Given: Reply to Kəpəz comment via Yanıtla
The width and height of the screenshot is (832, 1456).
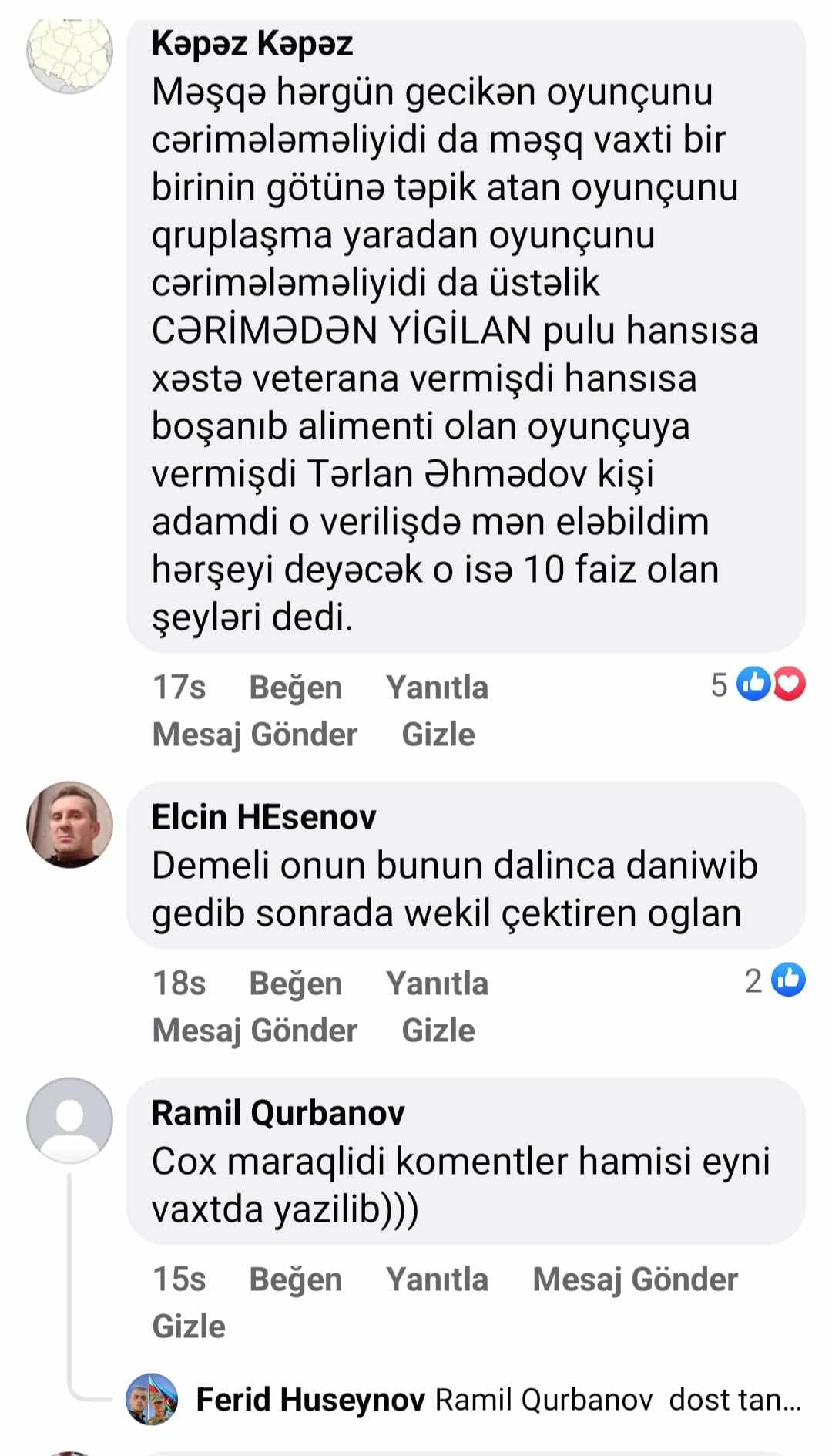Looking at the screenshot, I should (x=437, y=688).
